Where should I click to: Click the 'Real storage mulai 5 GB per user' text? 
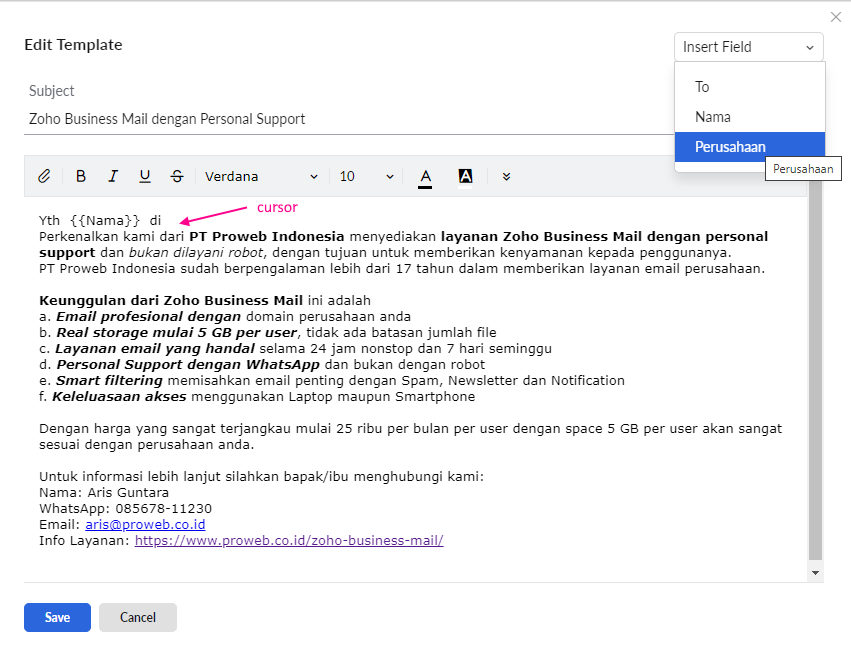(177, 333)
